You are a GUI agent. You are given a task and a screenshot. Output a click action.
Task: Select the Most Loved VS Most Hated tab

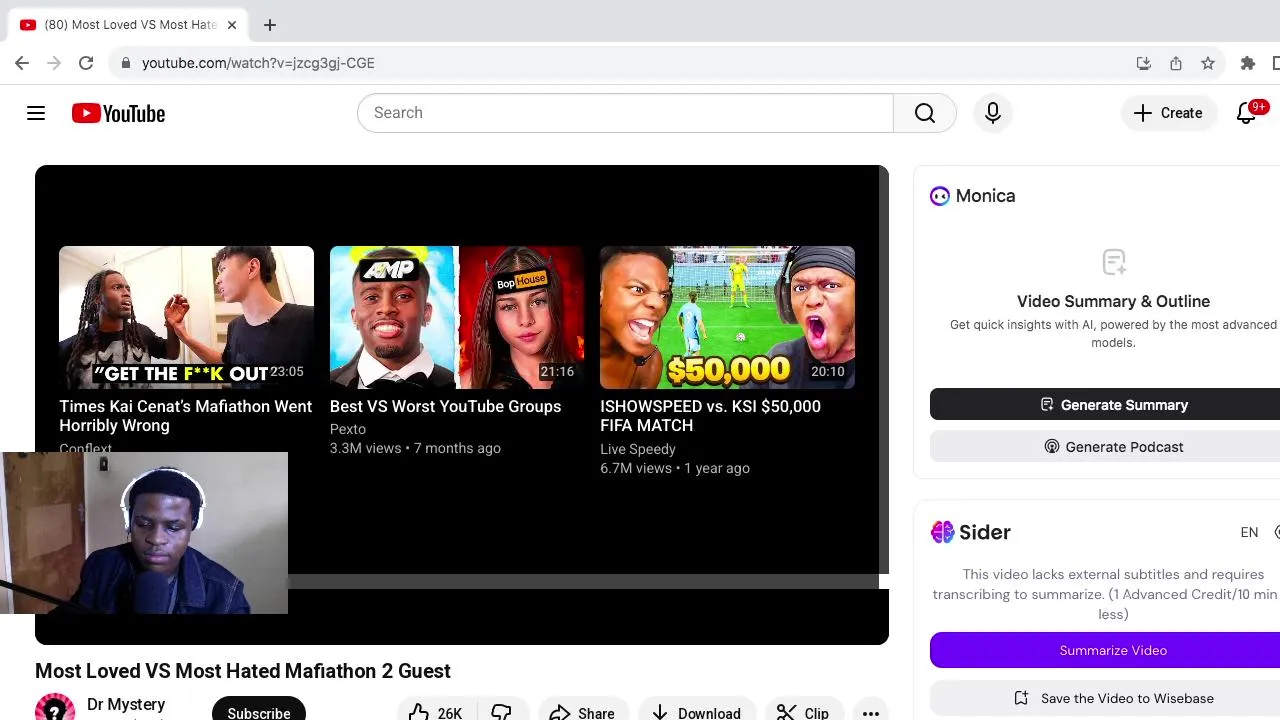click(128, 25)
